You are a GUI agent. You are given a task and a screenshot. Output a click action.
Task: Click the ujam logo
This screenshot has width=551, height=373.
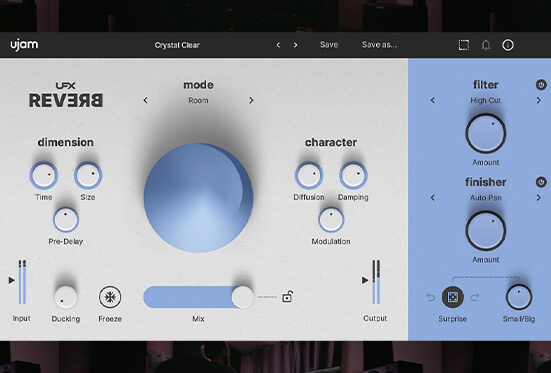click(x=24, y=45)
